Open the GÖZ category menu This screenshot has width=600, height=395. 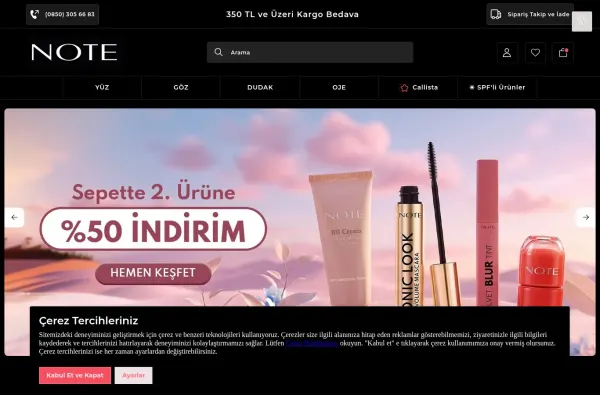(181, 88)
